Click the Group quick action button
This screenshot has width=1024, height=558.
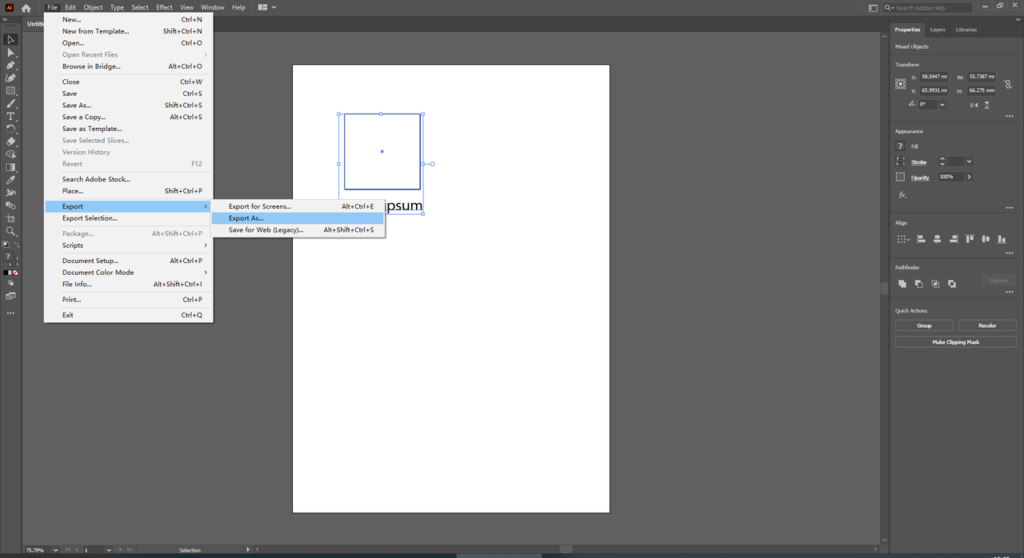(x=923, y=325)
